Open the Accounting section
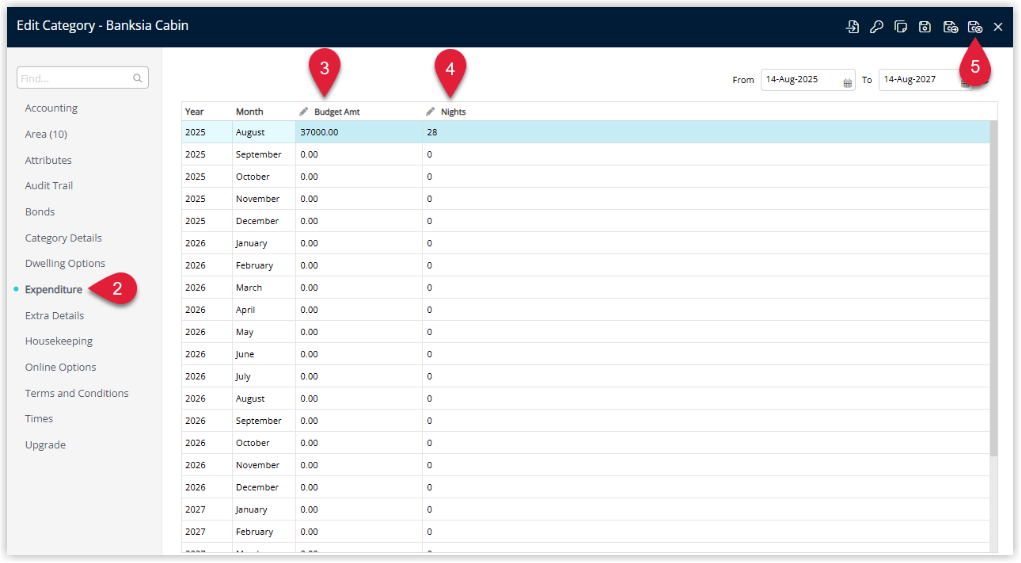Viewport: 1021px width, 563px height. click(51, 108)
